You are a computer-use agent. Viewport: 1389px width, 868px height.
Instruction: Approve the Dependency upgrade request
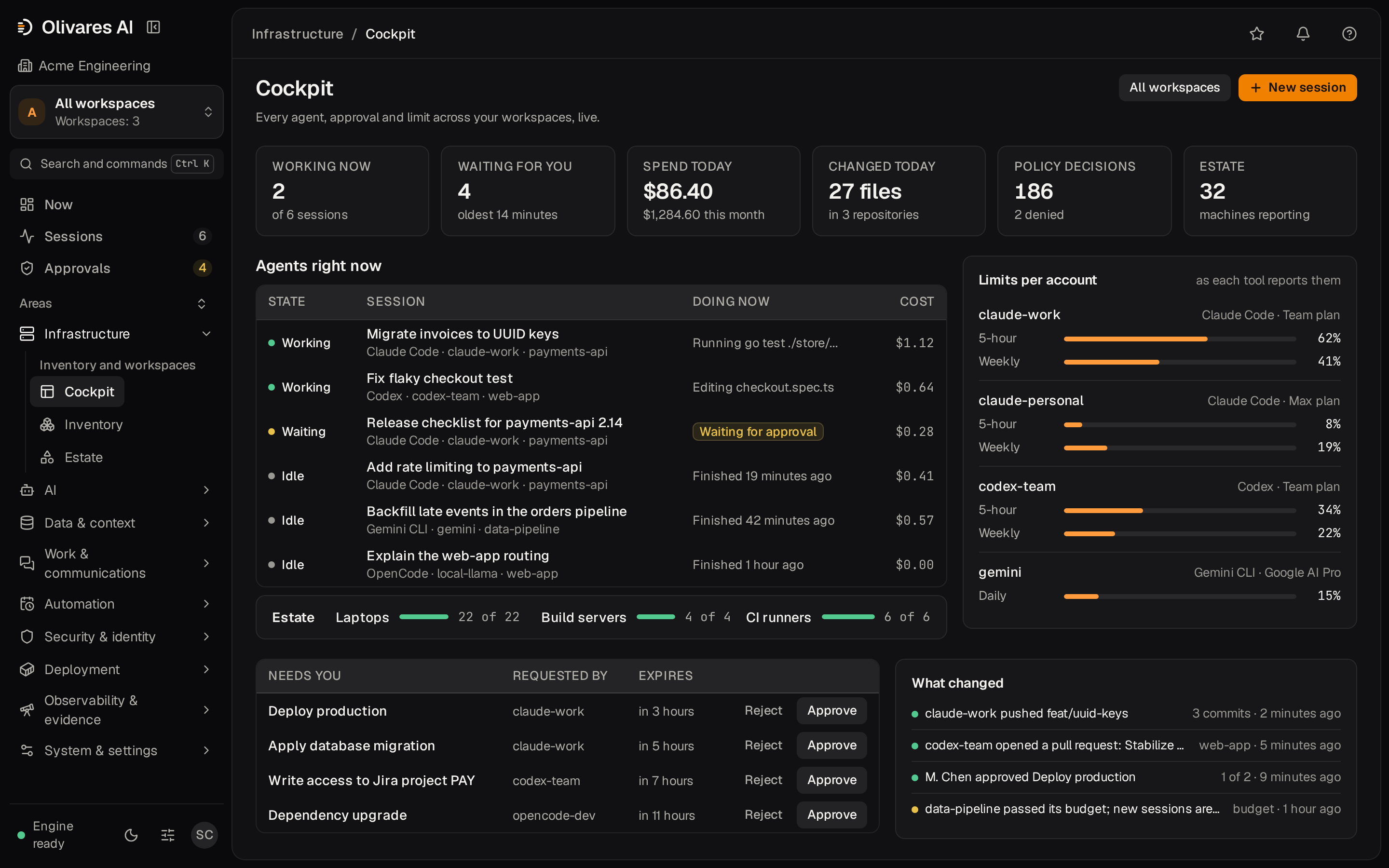coord(831,814)
